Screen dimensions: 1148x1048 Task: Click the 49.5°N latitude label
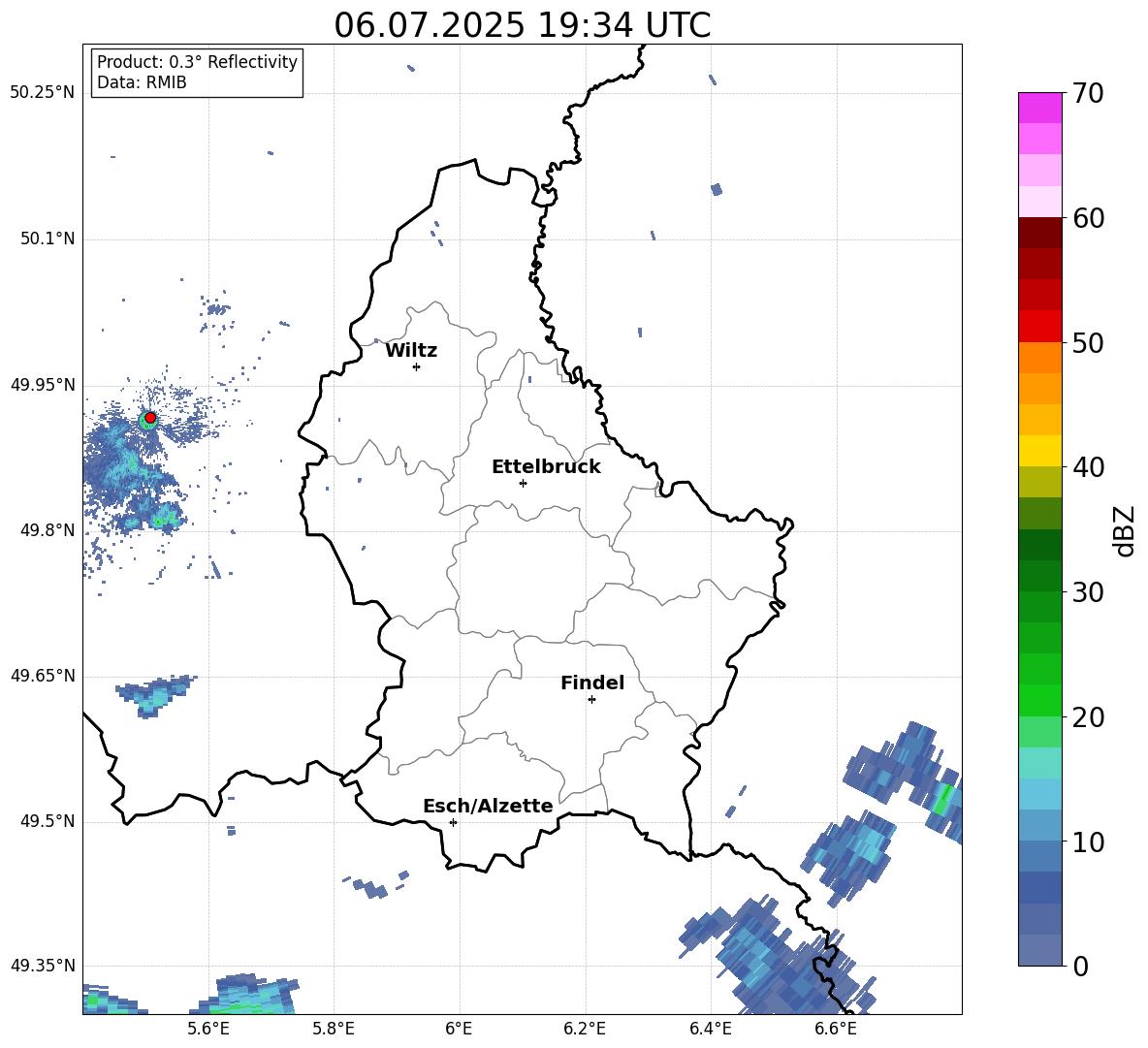(47, 820)
